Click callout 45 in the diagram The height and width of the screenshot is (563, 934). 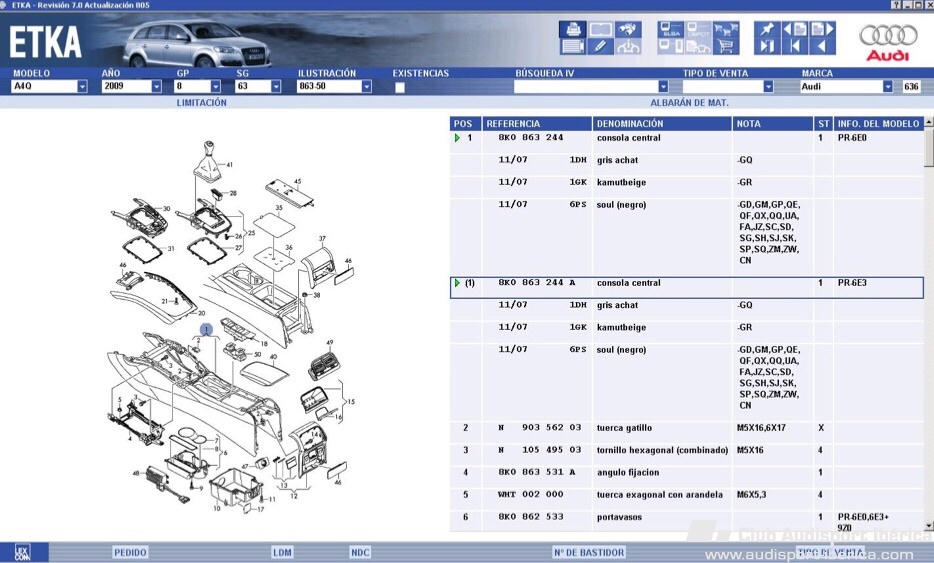[297, 181]
